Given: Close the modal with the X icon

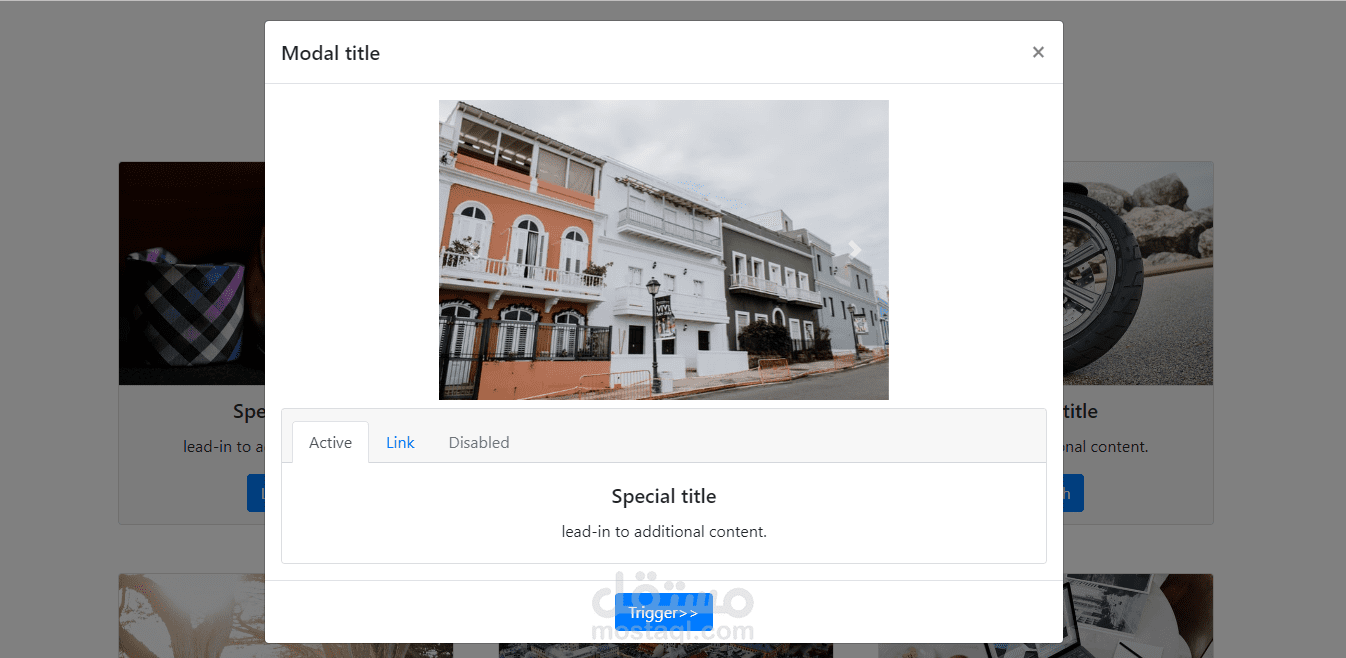Looking at the screenshot, I should click(1038, 52).
